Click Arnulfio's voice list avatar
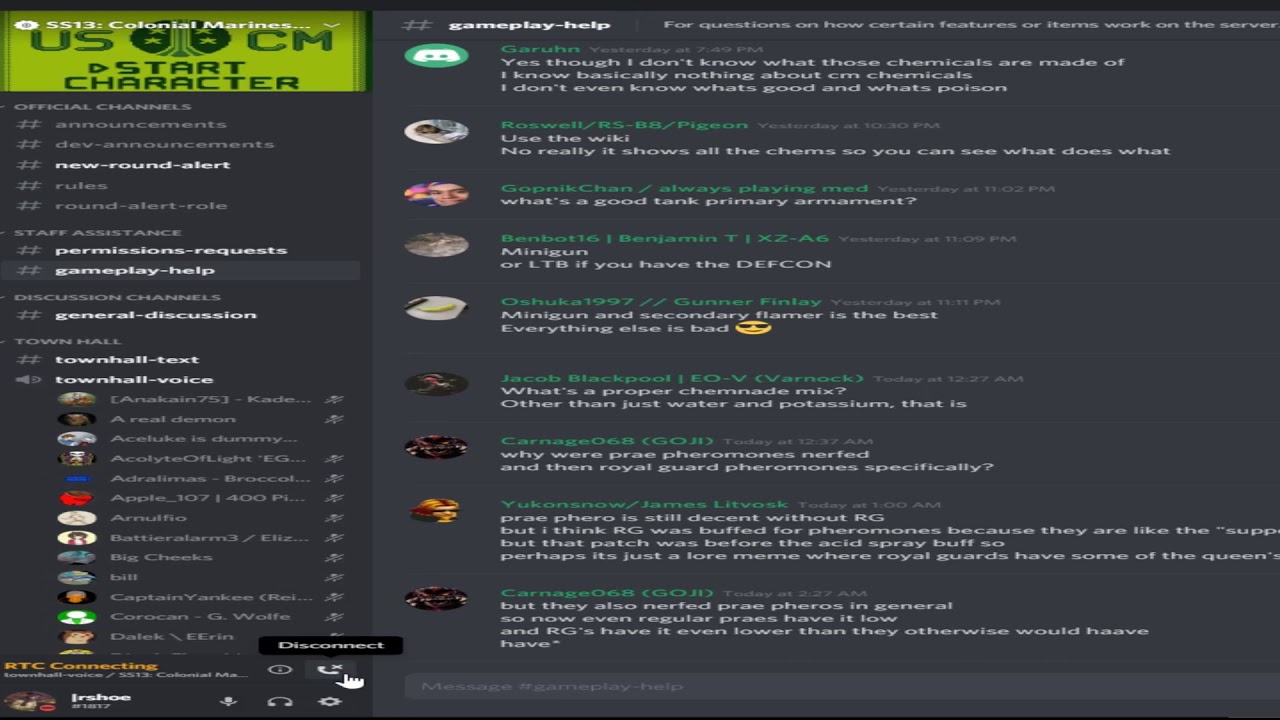Viewport: 1280px width, 720px height. 77,518
